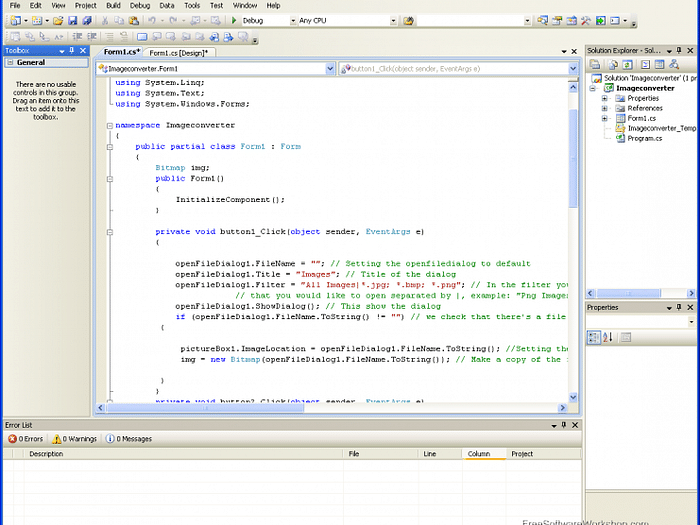This screenshot has width=700, height=525.
Task: Switch to the Form1.cs [Design] tab
Action: [179, 52]
